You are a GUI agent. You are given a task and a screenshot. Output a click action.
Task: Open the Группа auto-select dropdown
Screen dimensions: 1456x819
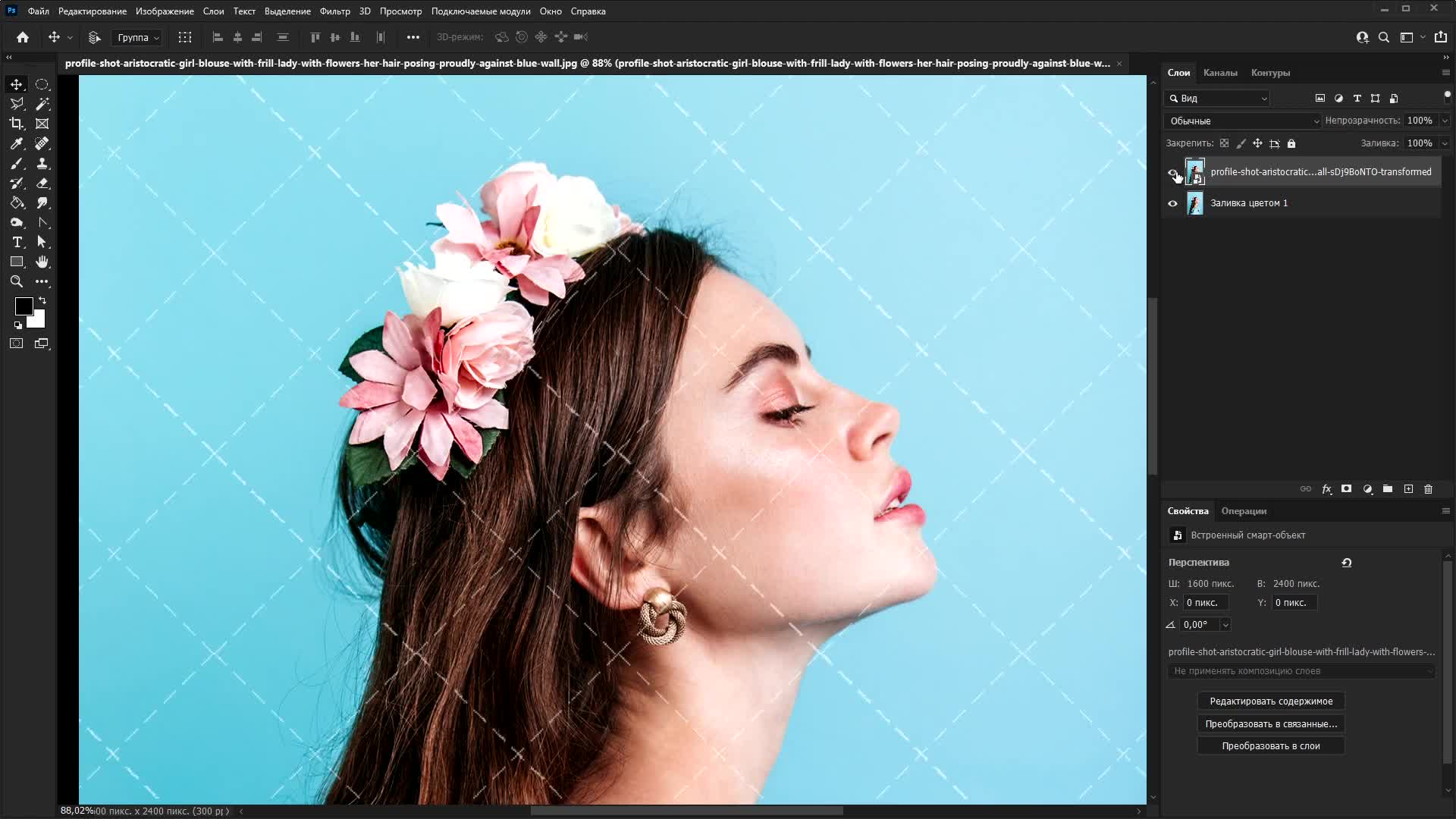(x=138, y=37)
